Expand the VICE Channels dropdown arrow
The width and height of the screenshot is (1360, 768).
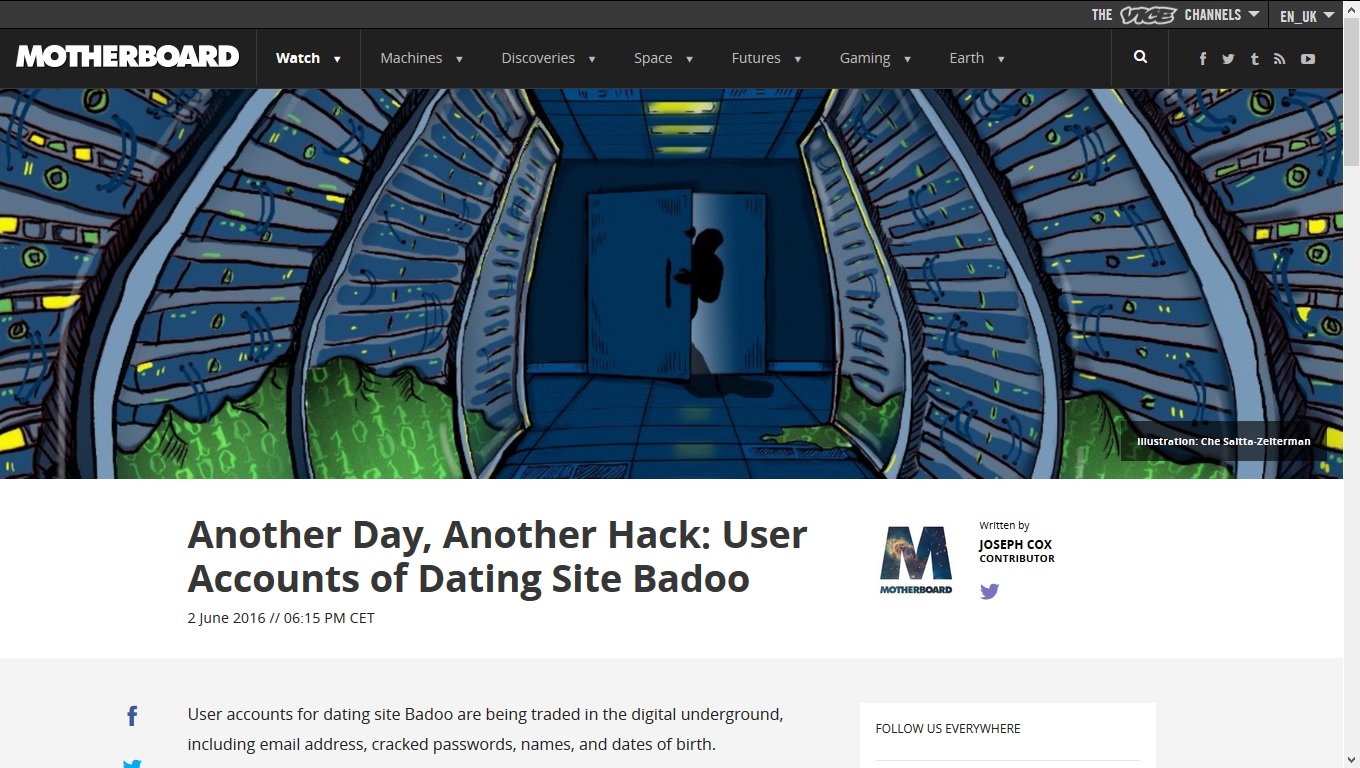1252,14
